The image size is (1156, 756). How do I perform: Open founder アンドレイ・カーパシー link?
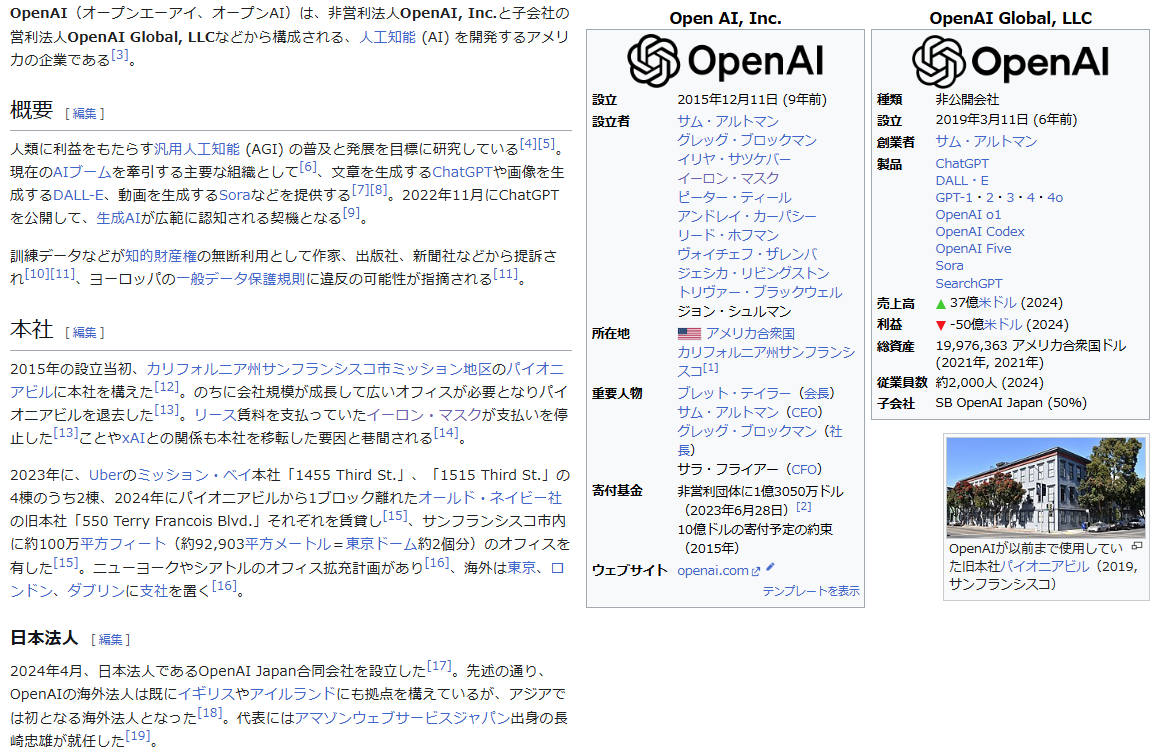(x=747, y=217)
